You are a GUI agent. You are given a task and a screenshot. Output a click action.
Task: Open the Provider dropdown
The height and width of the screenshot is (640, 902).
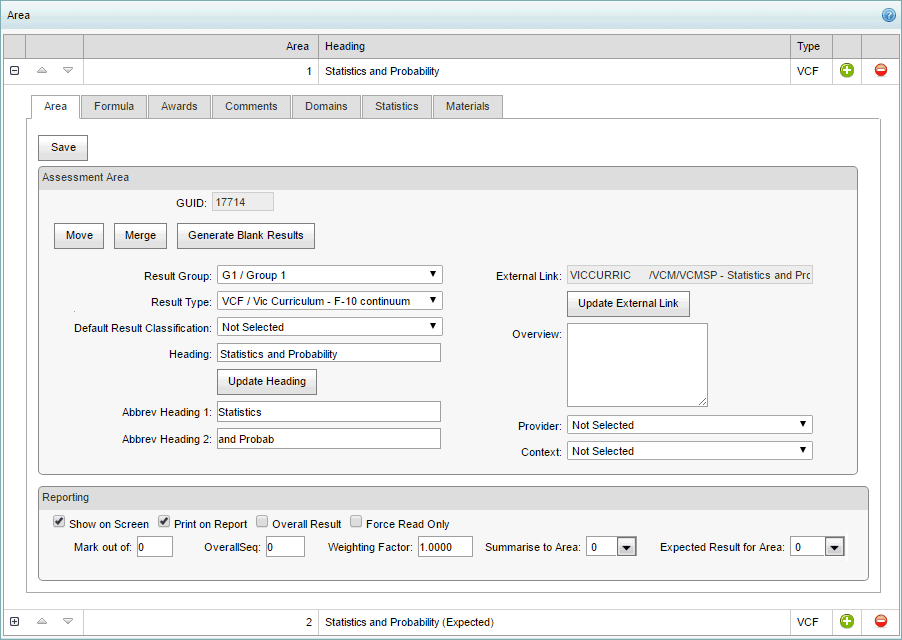click(690, 425)
